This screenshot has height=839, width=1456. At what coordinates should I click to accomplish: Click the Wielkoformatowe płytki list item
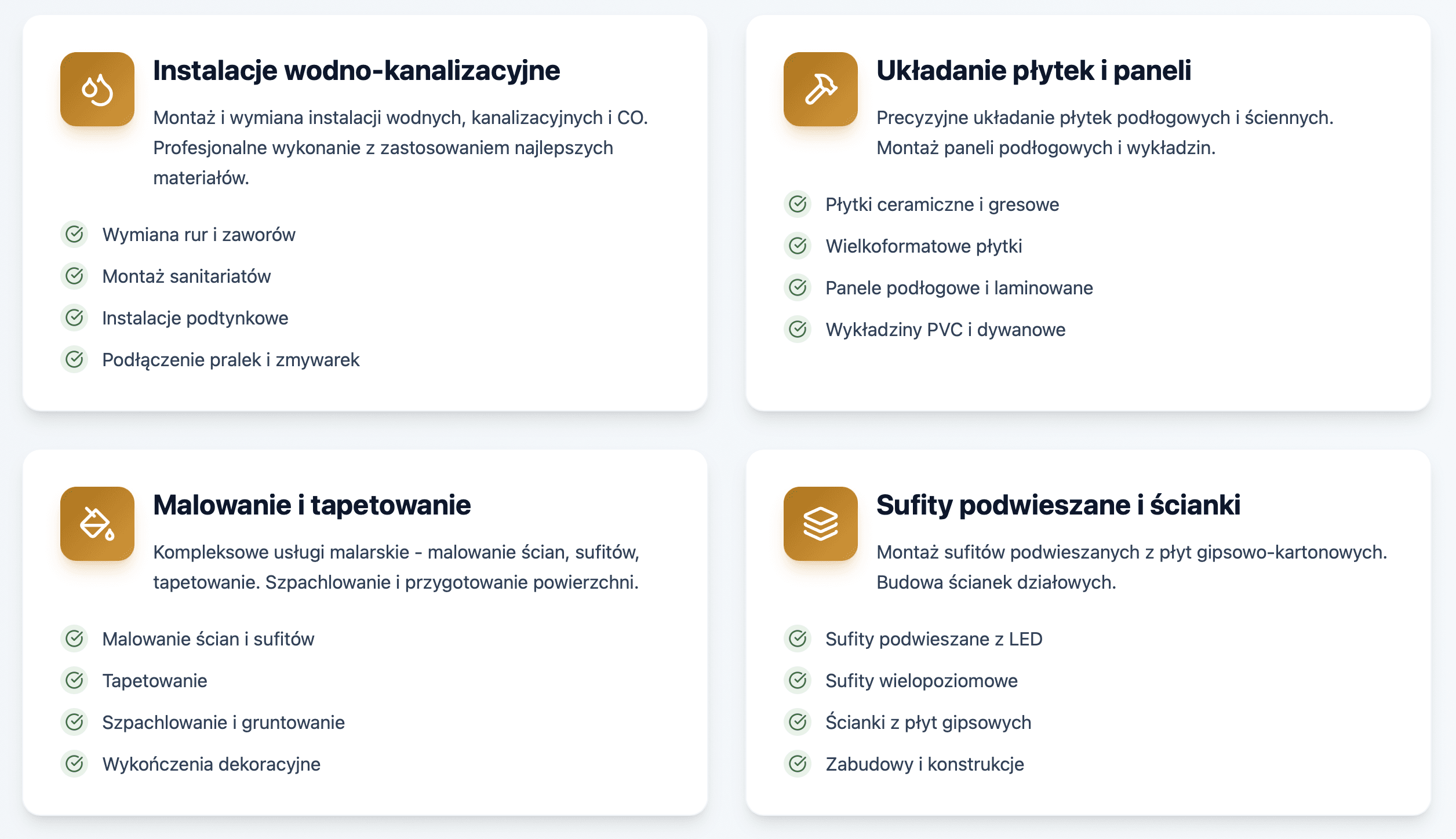923,246
